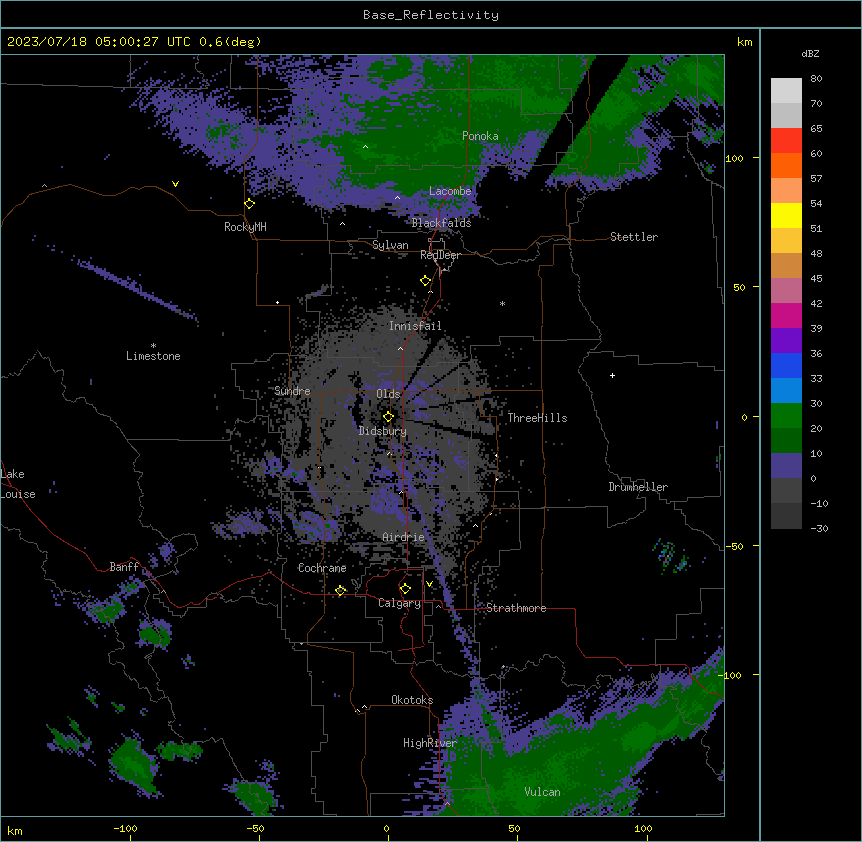Click the Drumheller town label
This screenshot has width=862, height=842.
638,487
